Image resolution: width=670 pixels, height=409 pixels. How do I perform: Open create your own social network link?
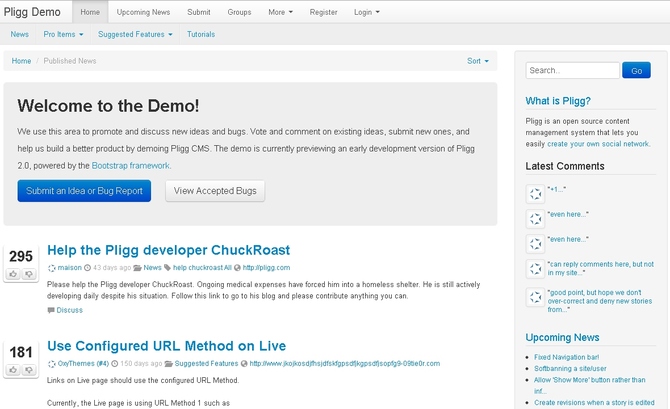point(598,144)
